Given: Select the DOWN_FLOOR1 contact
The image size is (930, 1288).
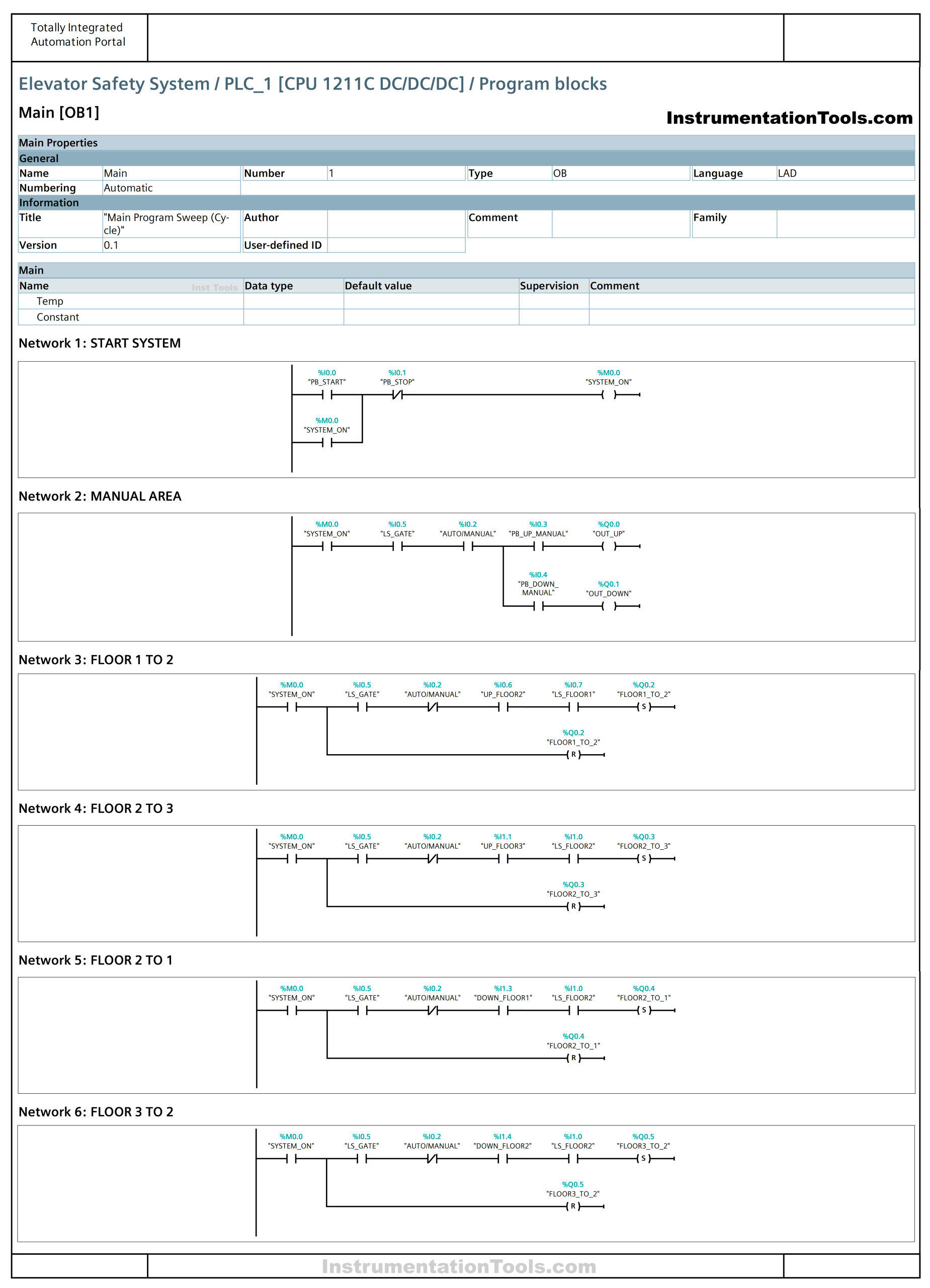Looking at the screenshot, I should [503, 1010].
